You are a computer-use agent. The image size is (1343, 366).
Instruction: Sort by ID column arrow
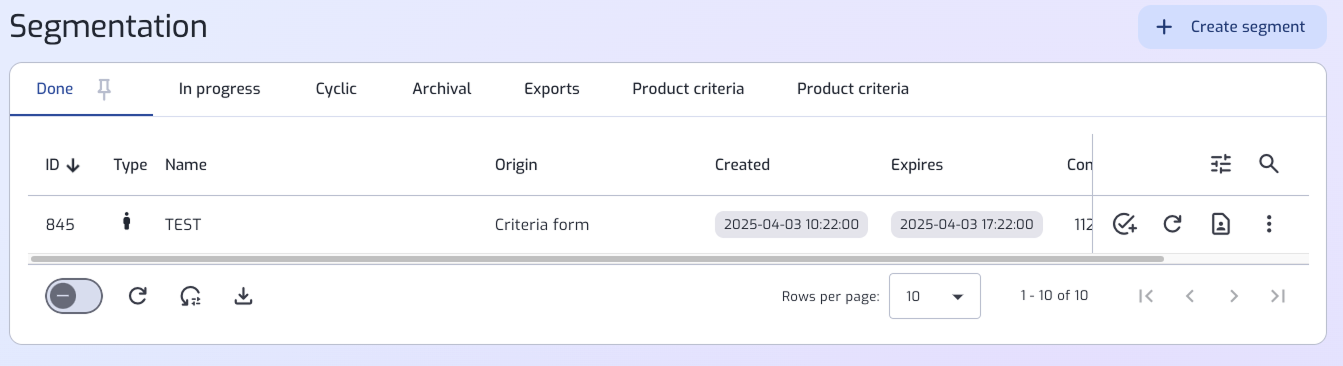point(73,165)
